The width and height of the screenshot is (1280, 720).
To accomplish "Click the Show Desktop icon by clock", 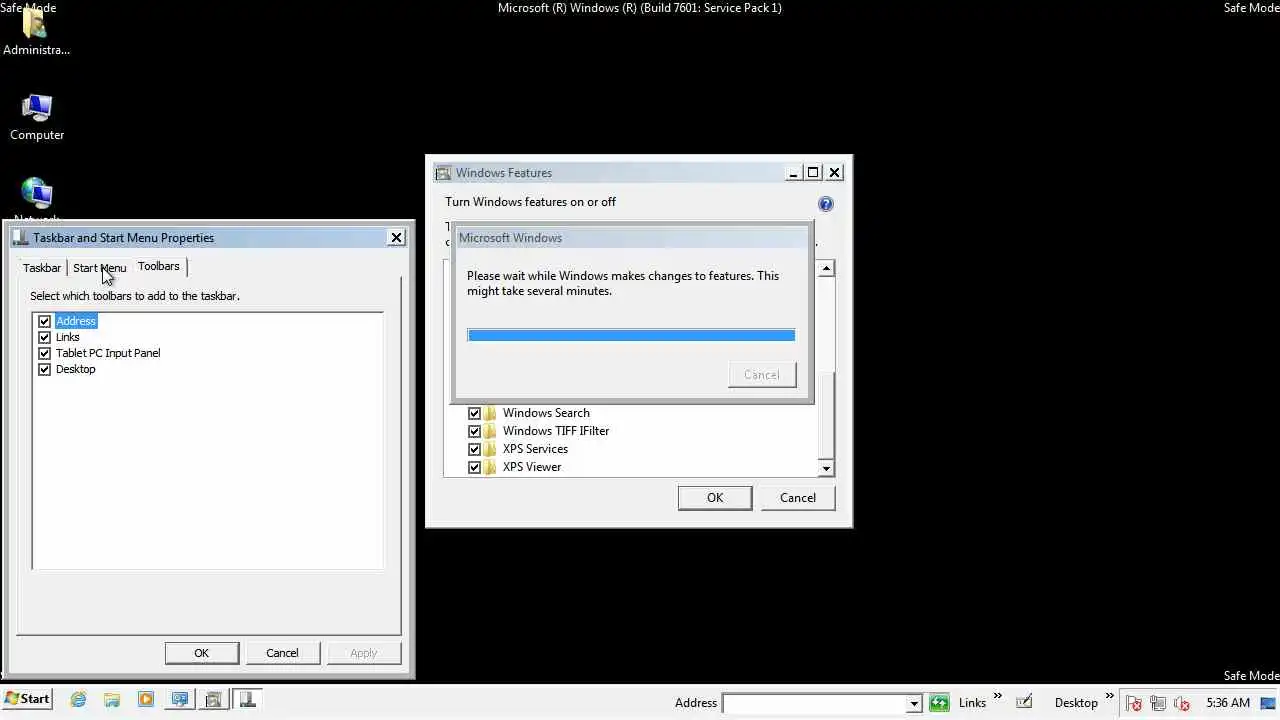I will click(x=1269, y=703).
